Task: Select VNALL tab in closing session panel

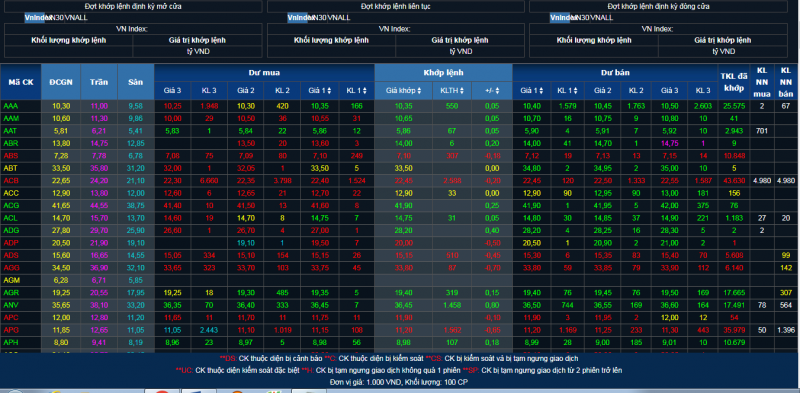Action: (x=602, y=18)
